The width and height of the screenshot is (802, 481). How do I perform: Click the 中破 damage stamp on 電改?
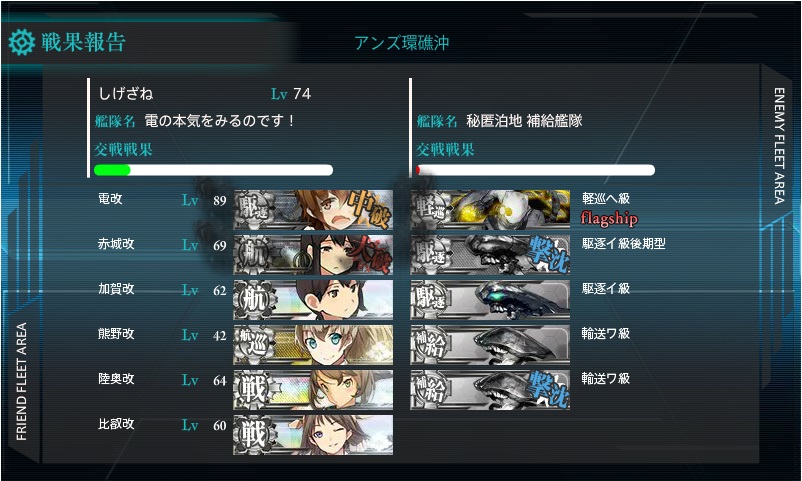(x=370, y=209)
